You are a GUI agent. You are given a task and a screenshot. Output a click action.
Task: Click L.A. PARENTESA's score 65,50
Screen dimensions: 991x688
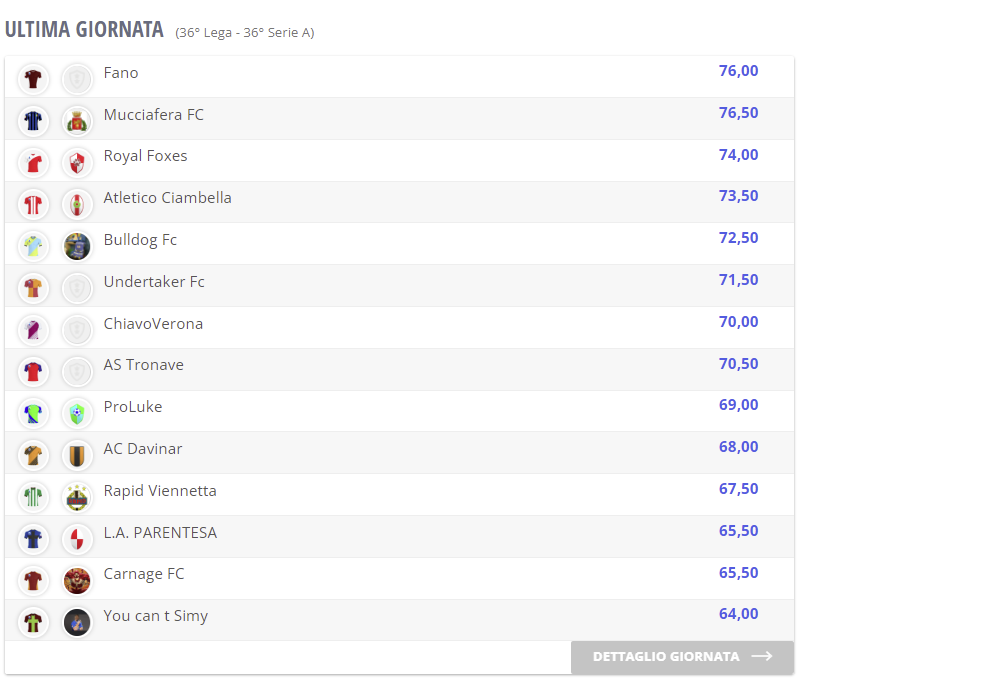(738, 531)
